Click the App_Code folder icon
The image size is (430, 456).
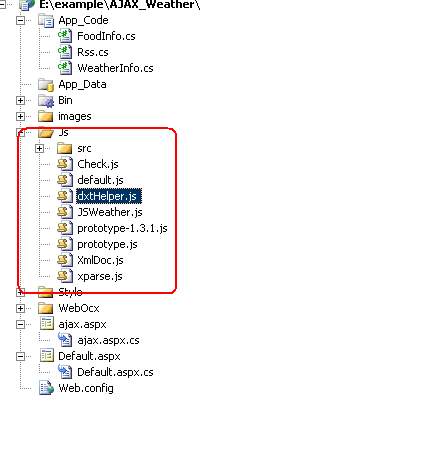[x=46, y=20]
